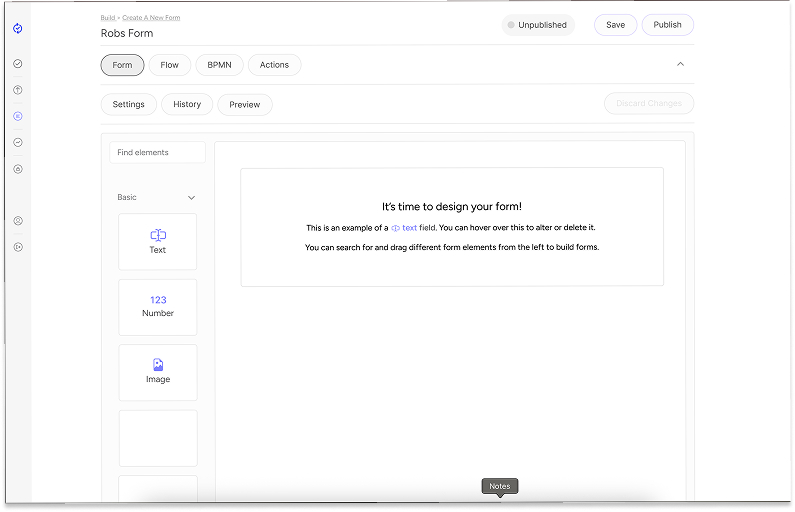This screenshot has height=512, width=795.
Task: Switch to the Flow tab
Action: [170, 65]
